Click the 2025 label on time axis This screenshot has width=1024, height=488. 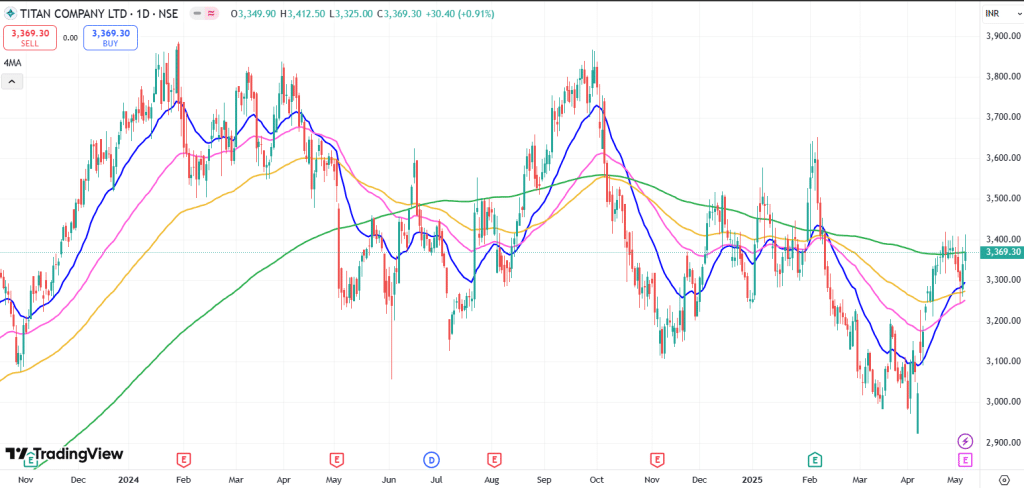coord(754,479)
